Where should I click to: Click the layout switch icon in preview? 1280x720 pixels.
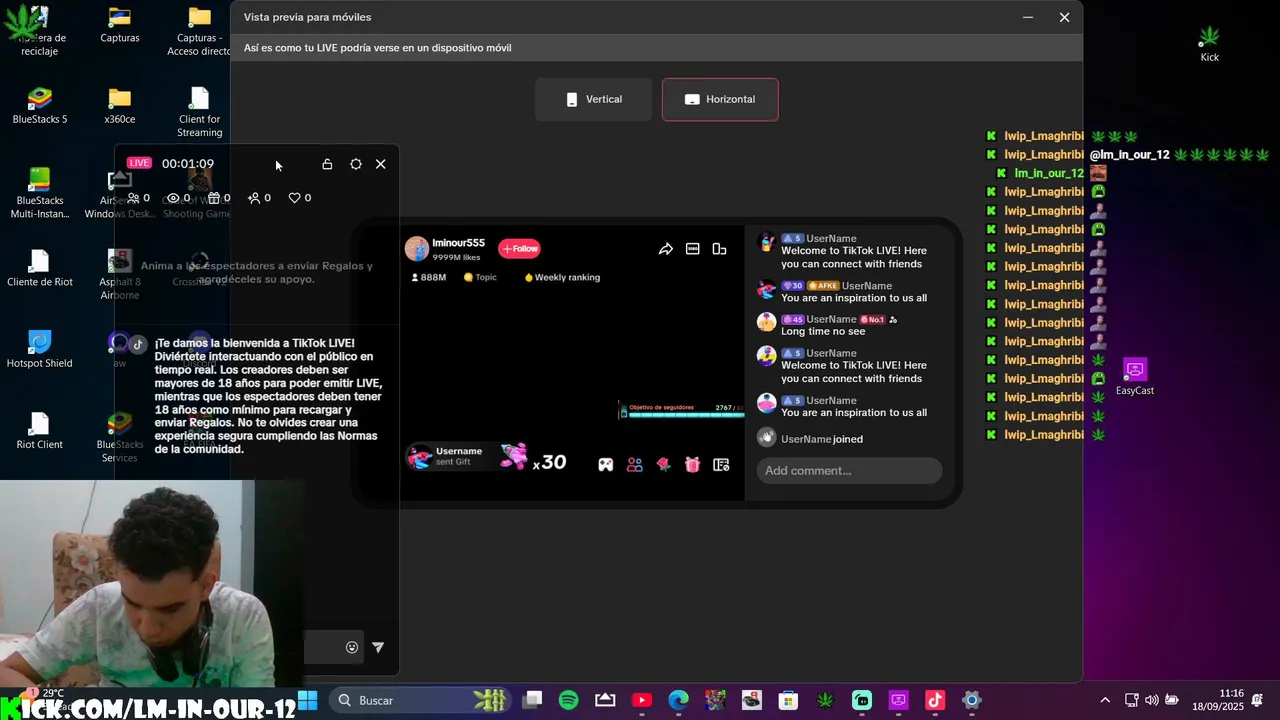pos(719,249)
